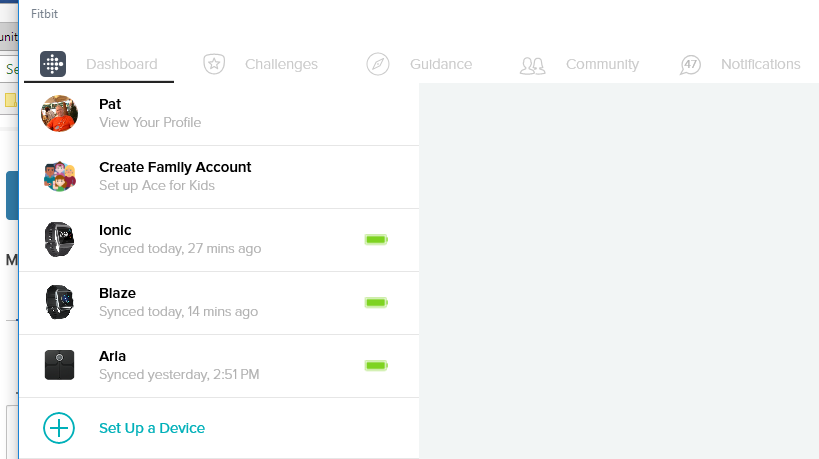
Task: Click Pat's profile photo
Action: coord(59,113)
